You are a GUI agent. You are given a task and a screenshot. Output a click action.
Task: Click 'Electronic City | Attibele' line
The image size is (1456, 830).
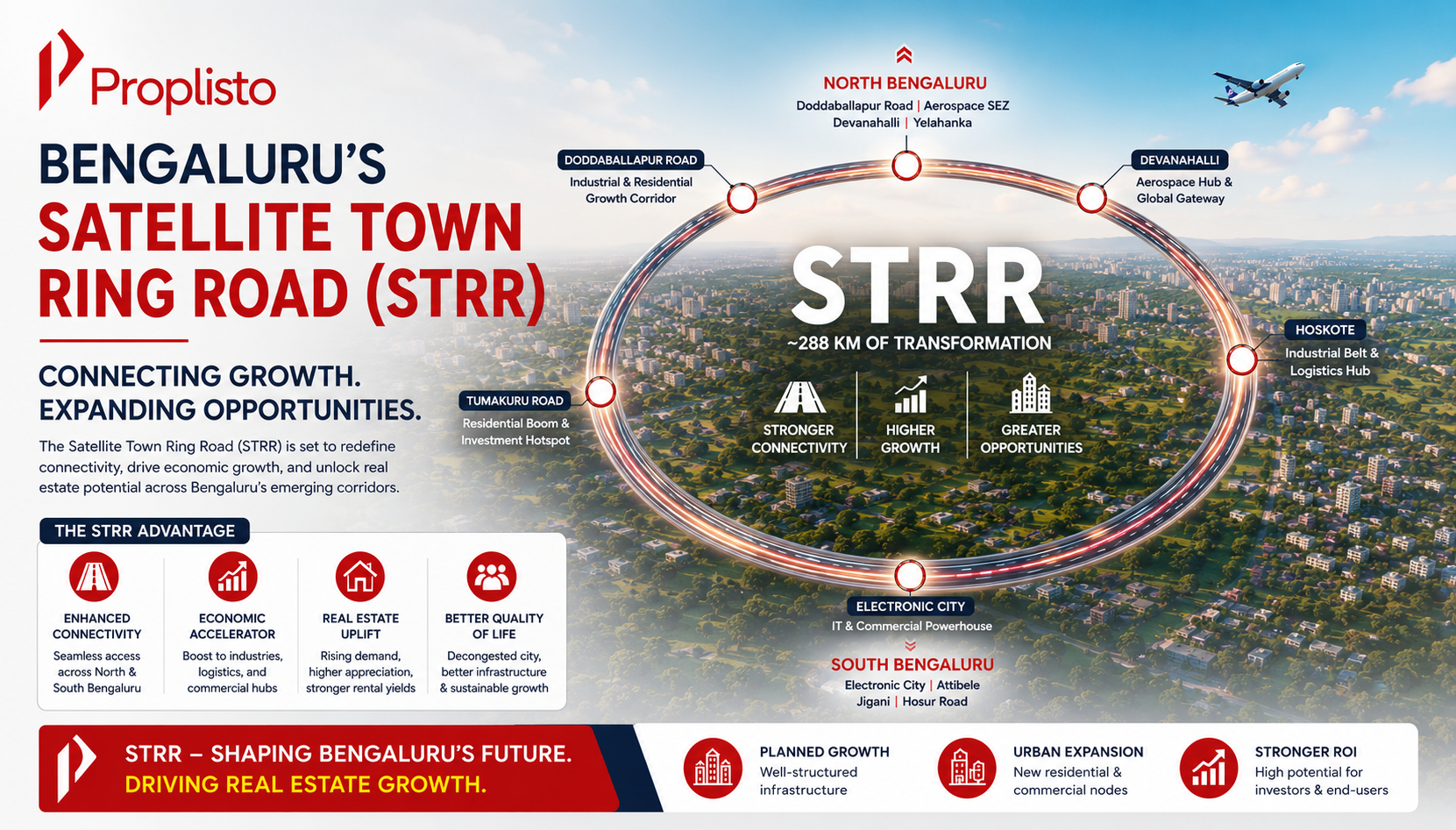click(x=912, y=685)
